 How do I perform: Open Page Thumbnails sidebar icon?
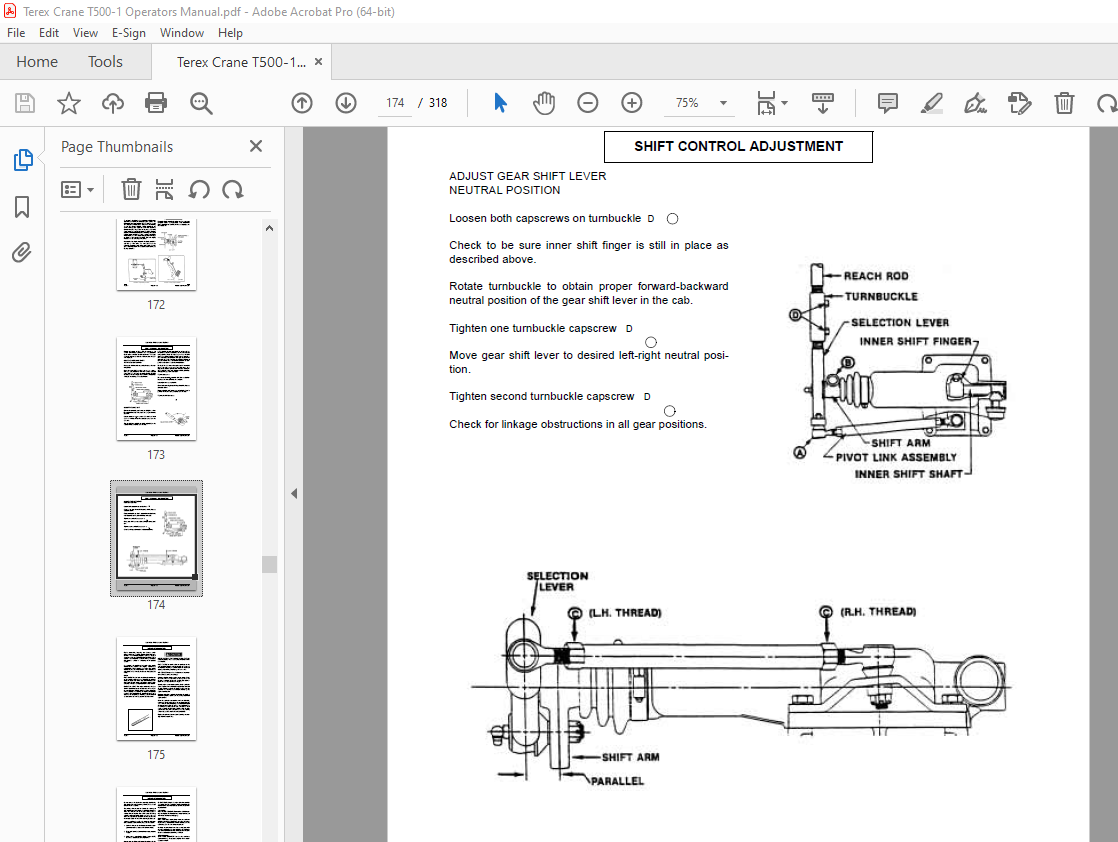23,160
